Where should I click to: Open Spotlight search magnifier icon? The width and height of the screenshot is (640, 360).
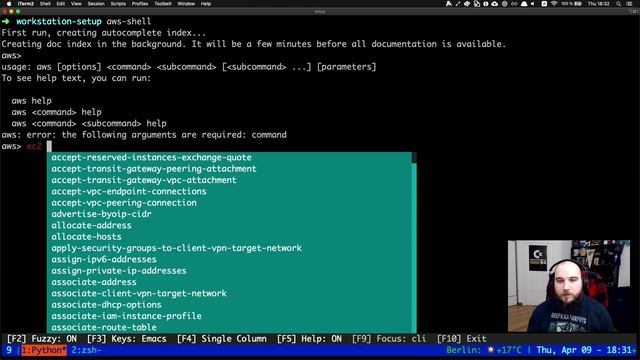coord(619,4)
